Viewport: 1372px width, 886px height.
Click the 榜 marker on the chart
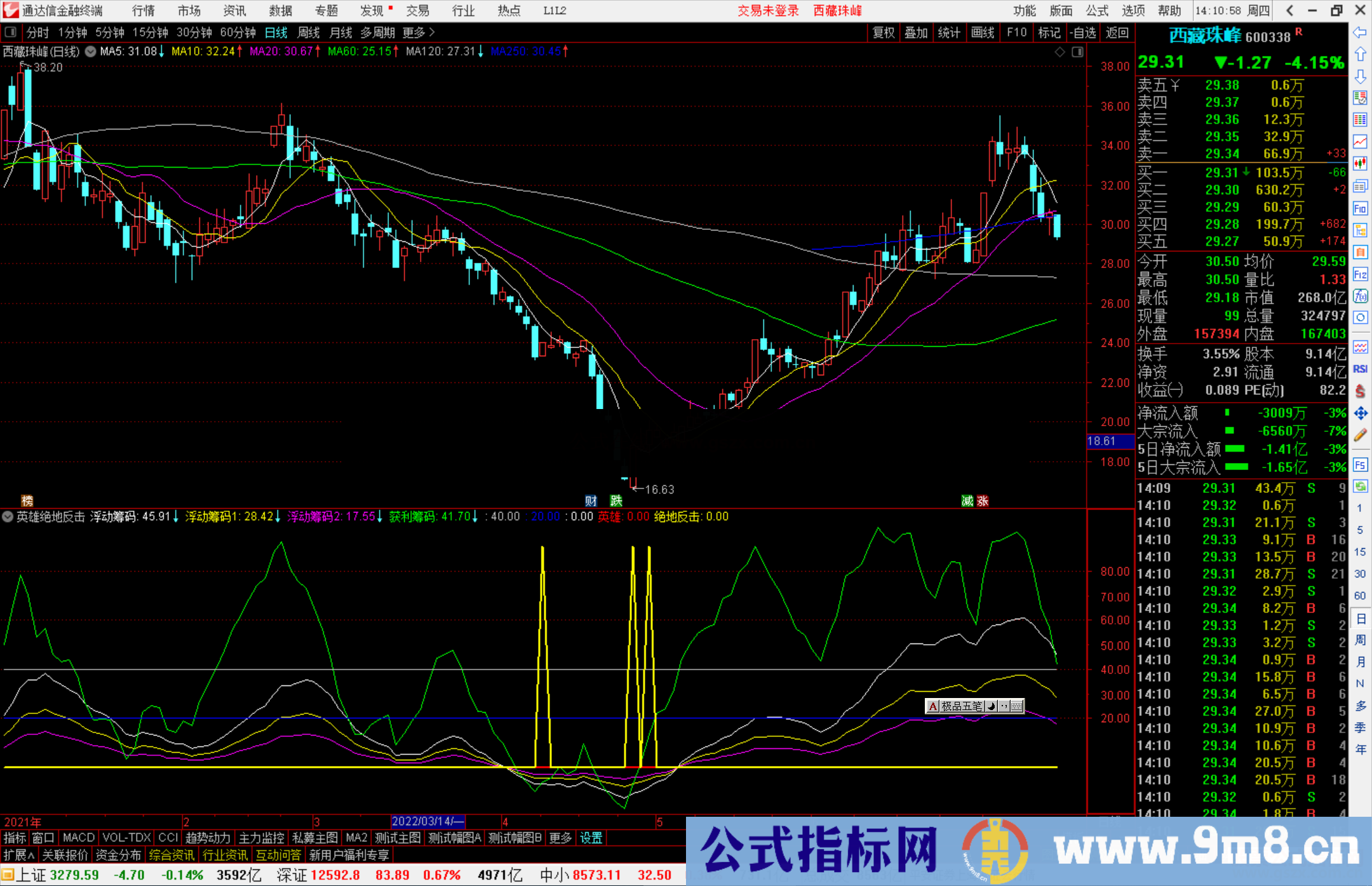[27, 500]
